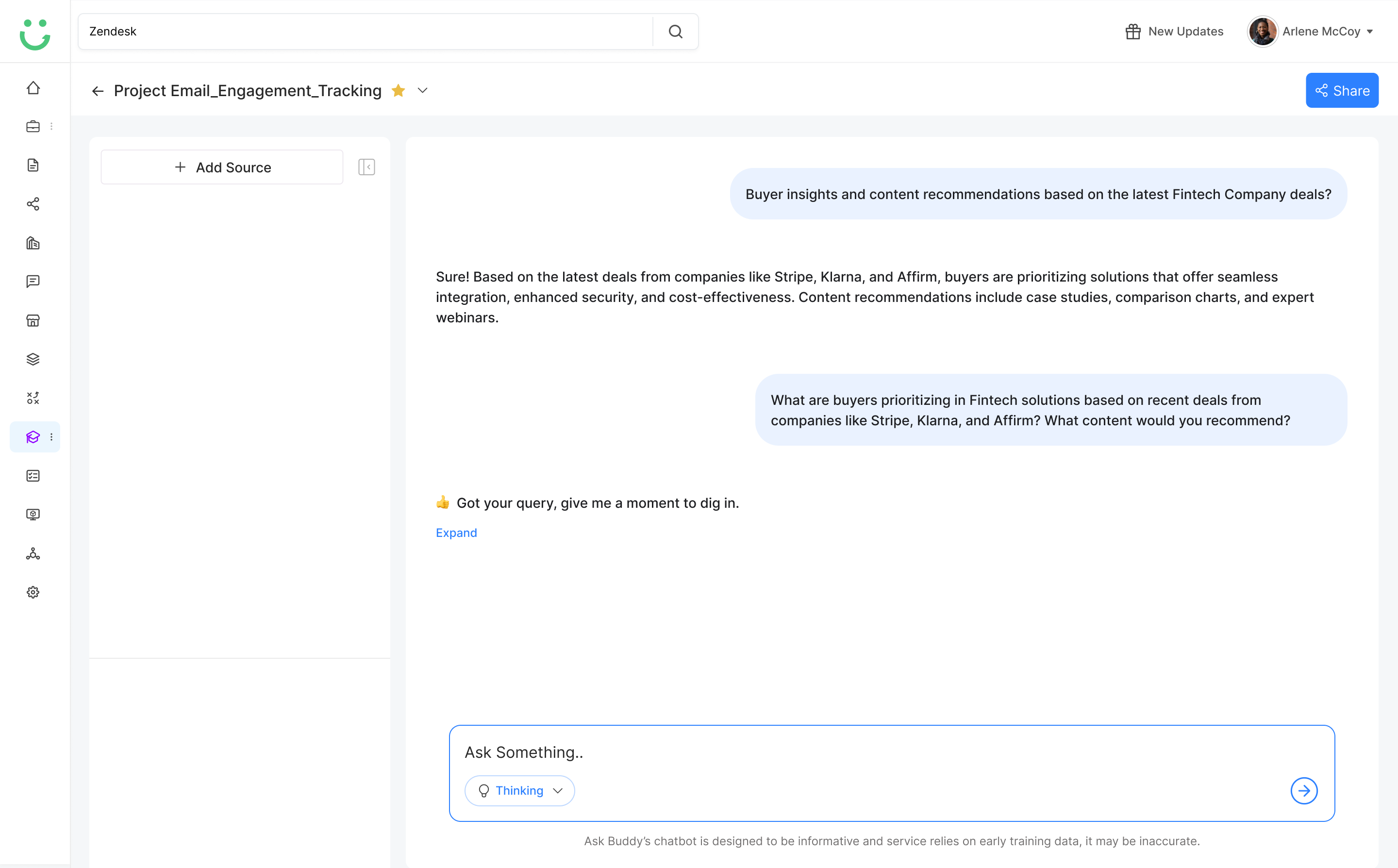Click the project title text Project Email_Engagement_Tracking
The height and width of the screenshot is (868, 1398).
pos(248,91)
